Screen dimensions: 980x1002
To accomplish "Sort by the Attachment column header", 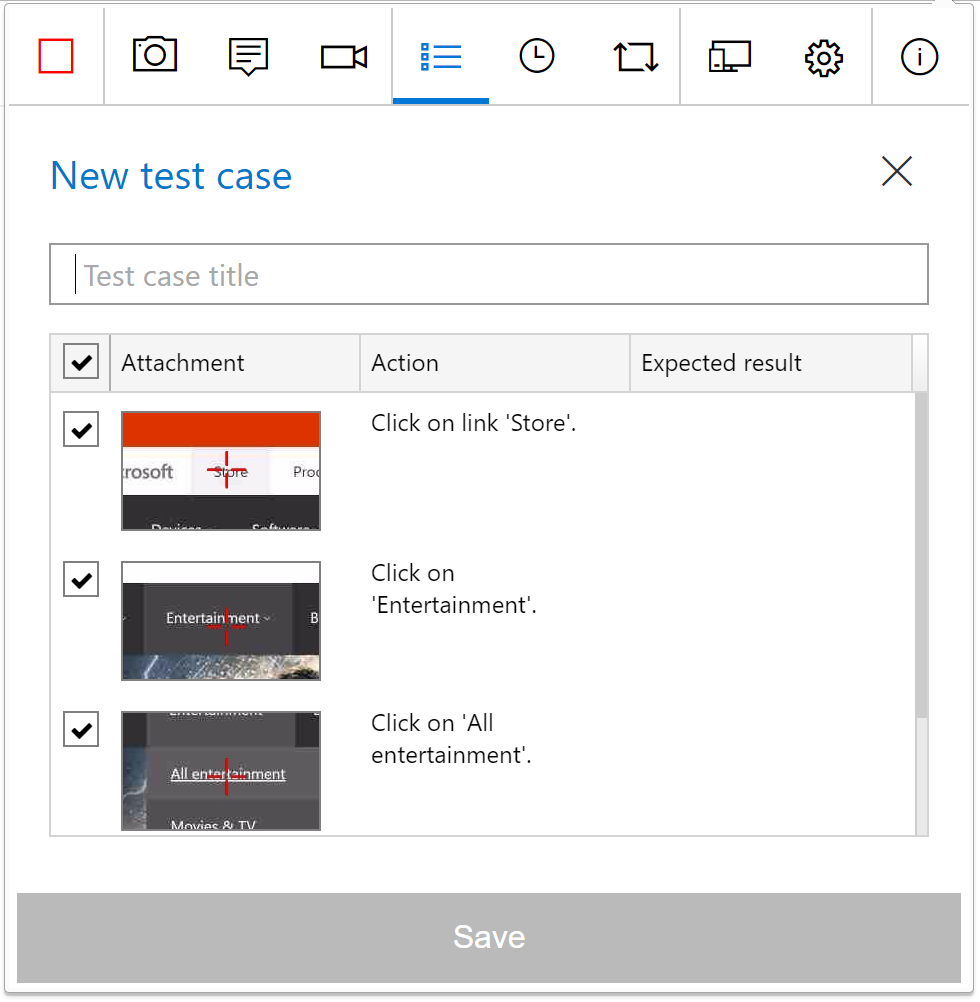I will click(182, 363).
